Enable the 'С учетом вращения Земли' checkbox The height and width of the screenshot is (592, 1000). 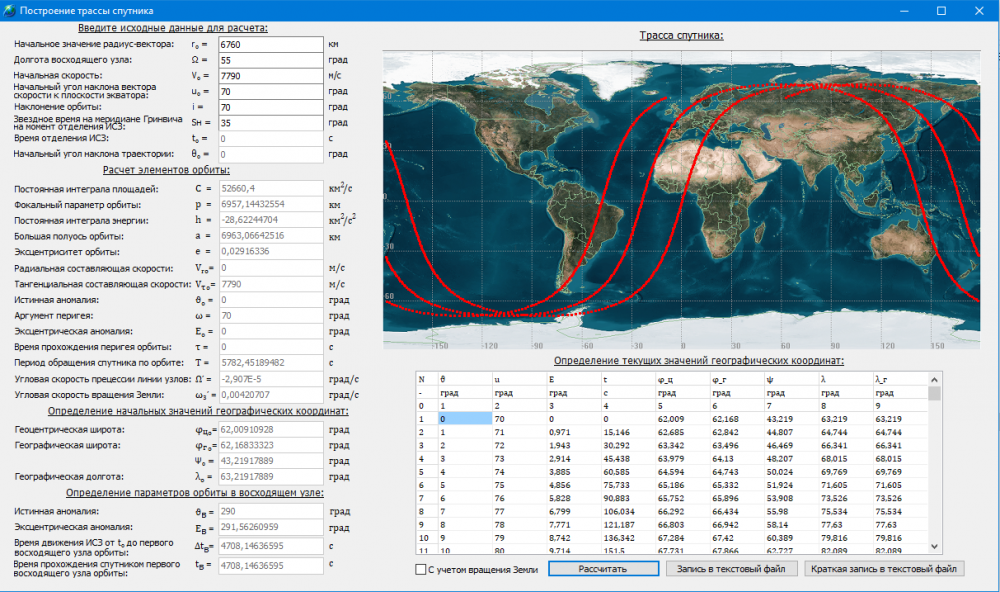click(x=422, y=570)
